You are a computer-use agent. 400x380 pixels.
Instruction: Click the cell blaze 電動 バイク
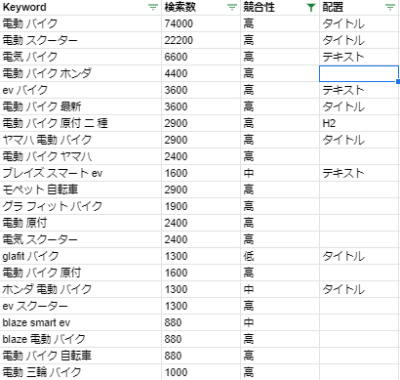click(x=81, y=339)
